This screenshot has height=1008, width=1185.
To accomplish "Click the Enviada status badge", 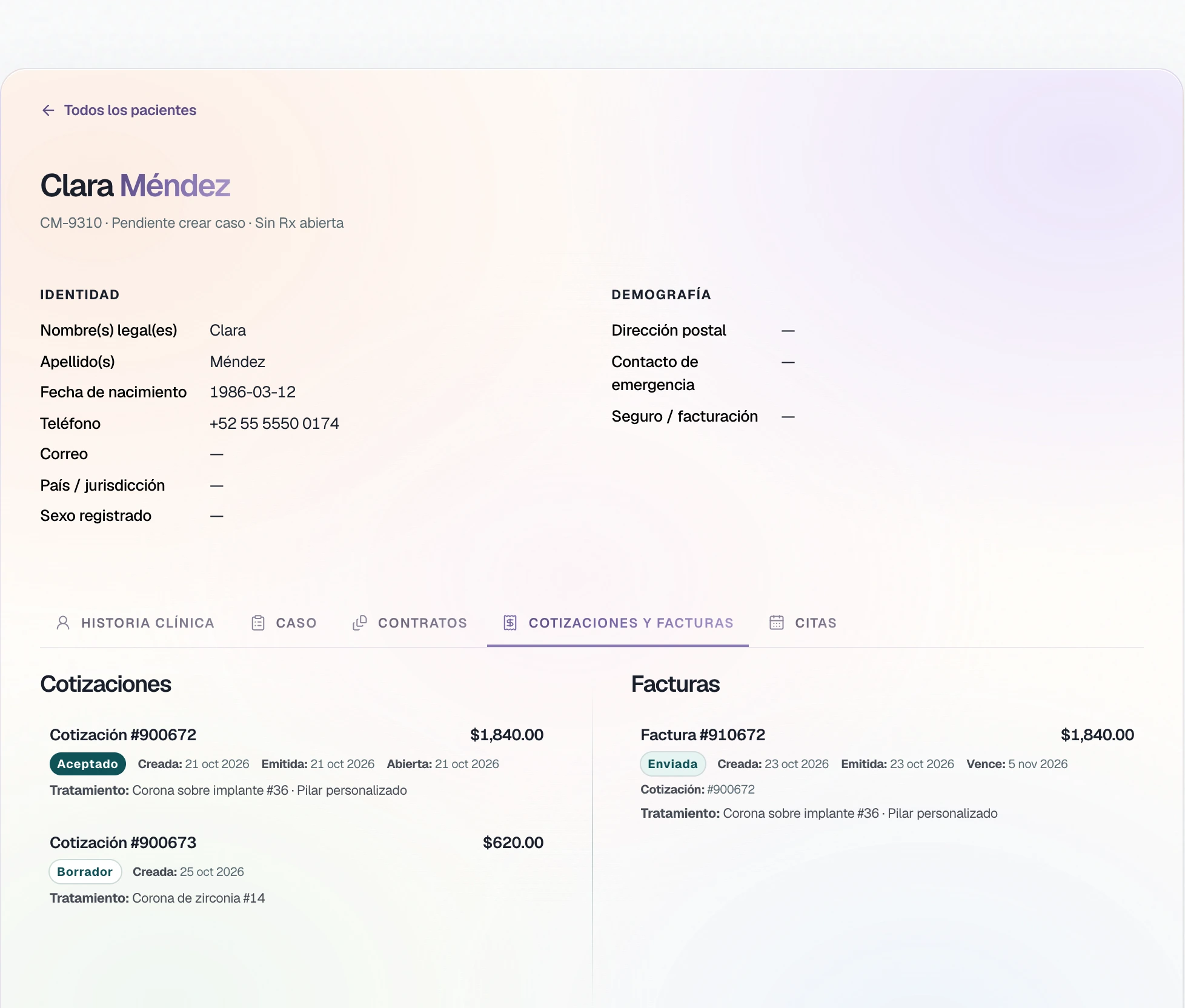I will point(673,764).
